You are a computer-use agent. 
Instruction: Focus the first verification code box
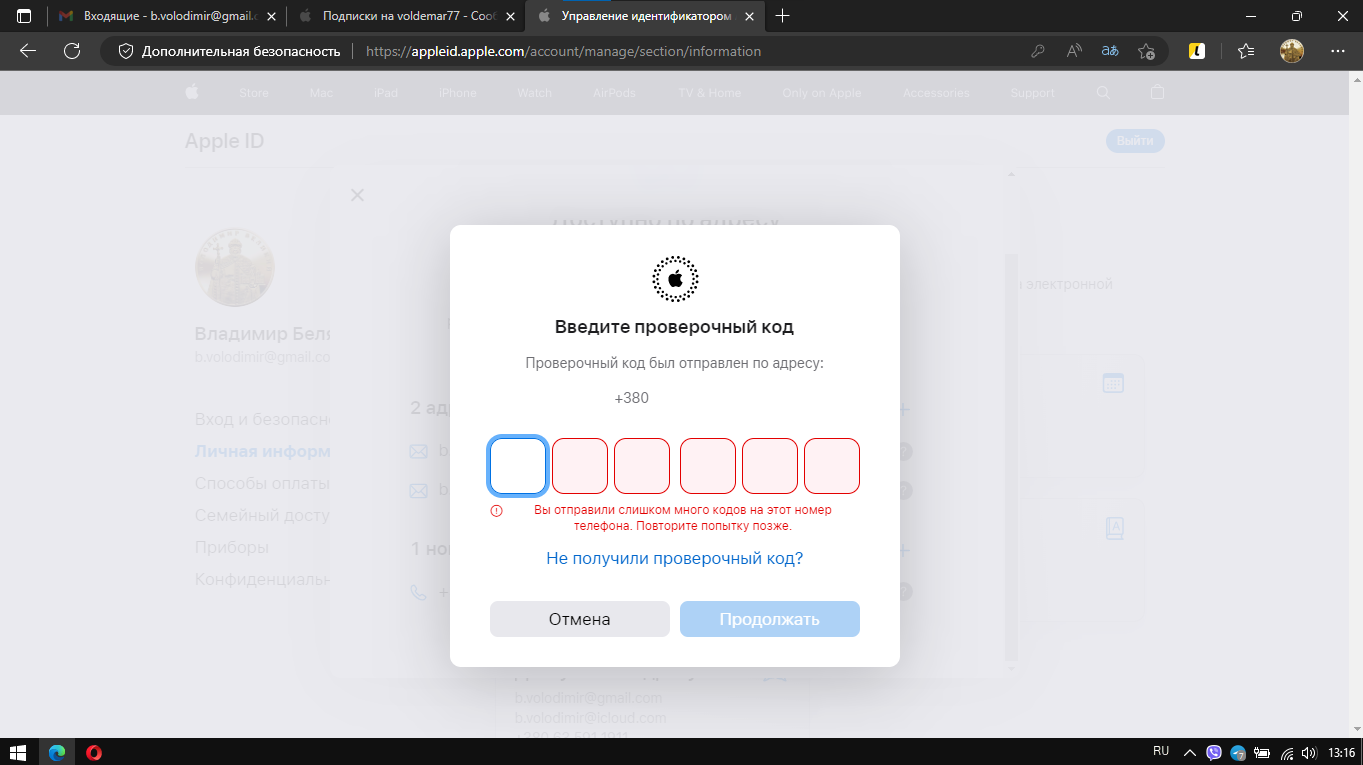[518, 466]
